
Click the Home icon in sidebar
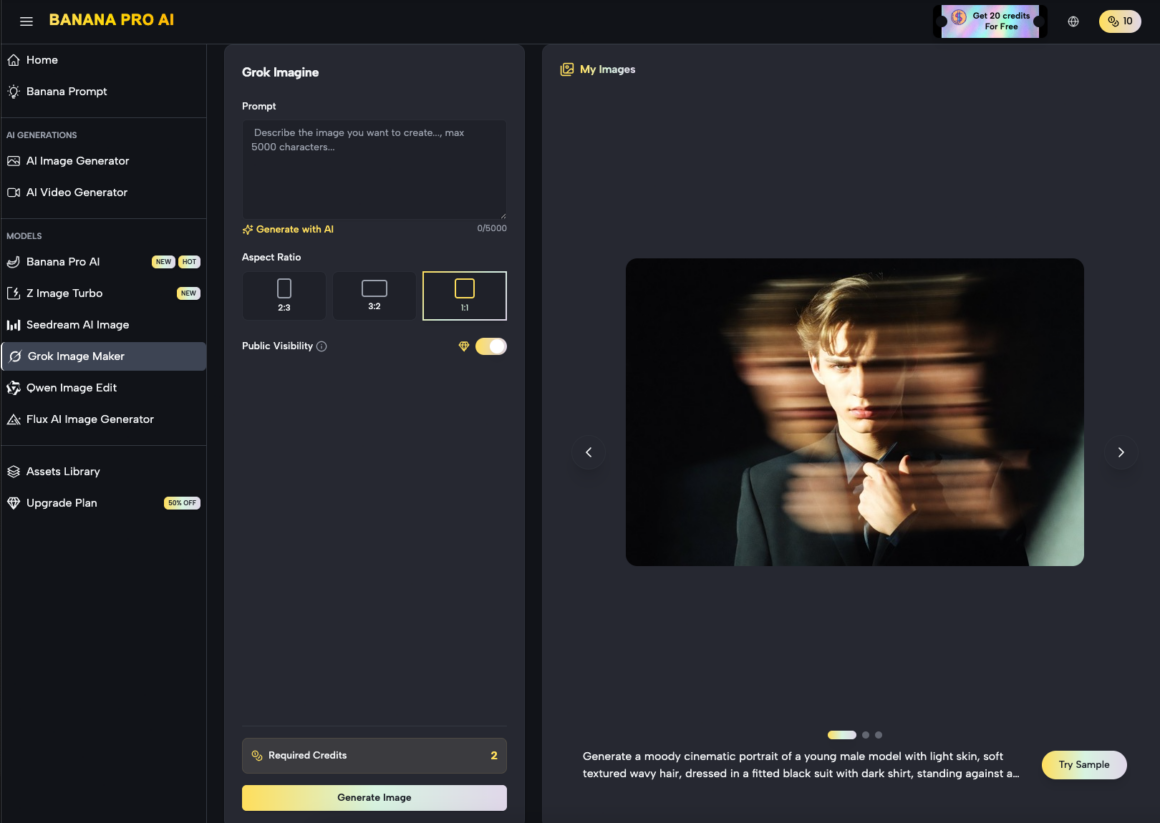click(x=14, y=60)
